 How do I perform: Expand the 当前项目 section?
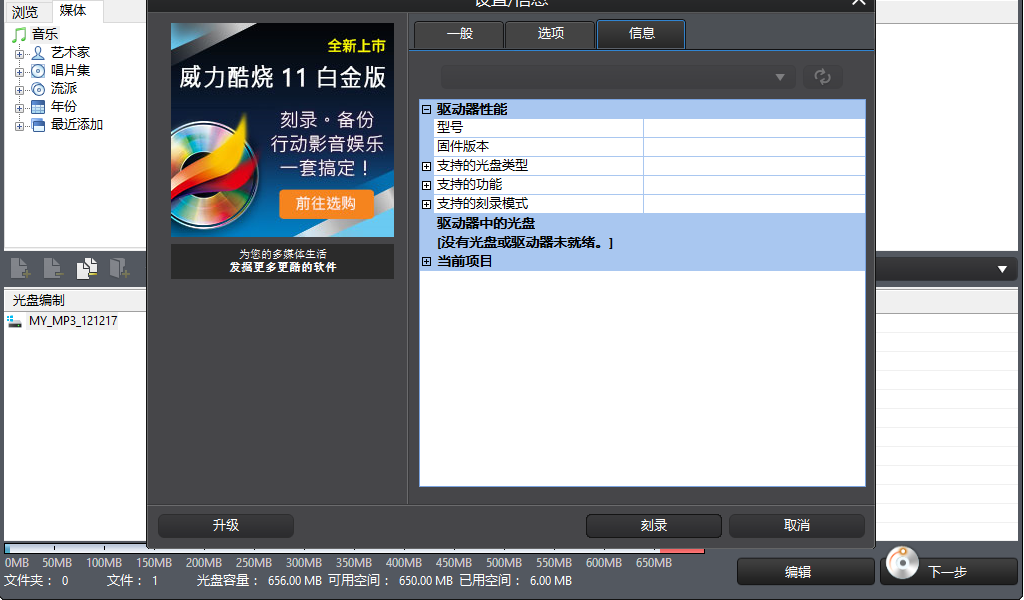[426, 262]
